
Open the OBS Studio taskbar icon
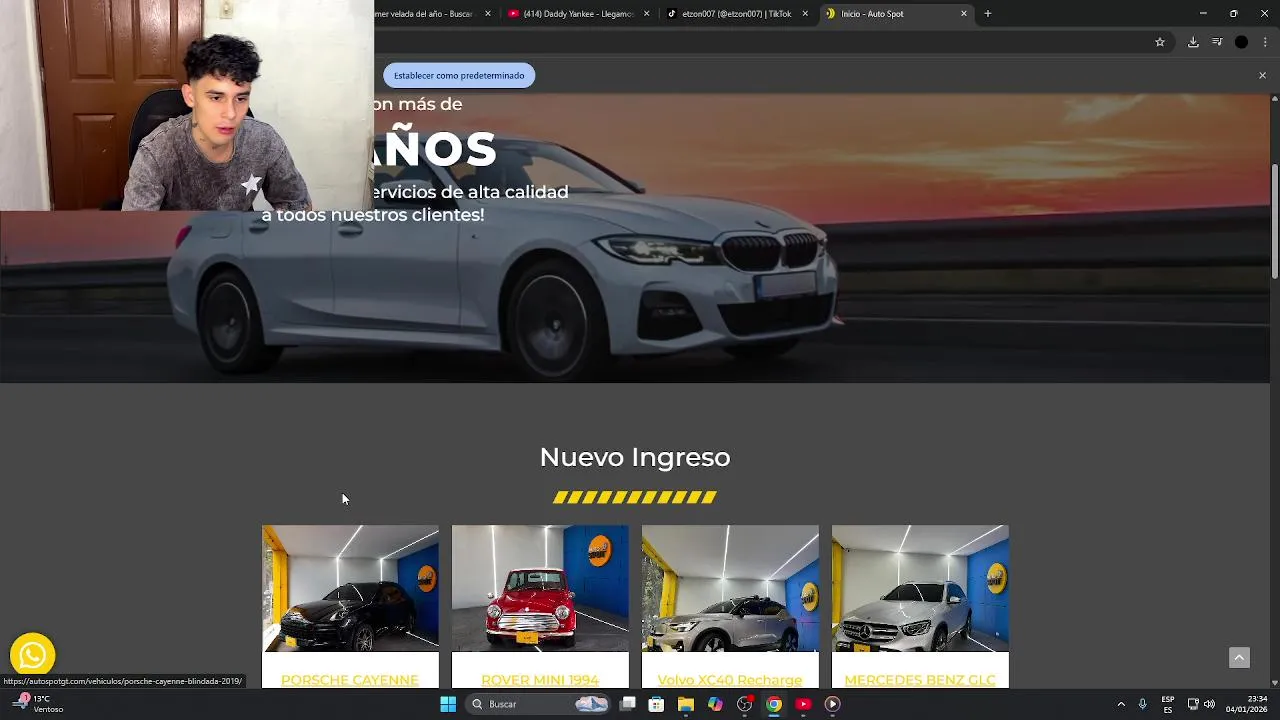(x=744, y=704)
